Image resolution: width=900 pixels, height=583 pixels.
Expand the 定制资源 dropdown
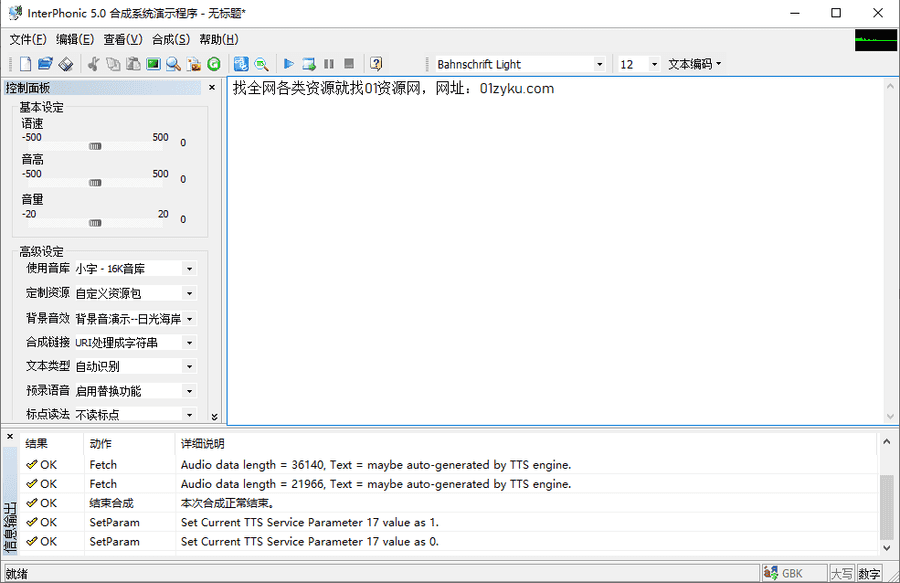[189, 293]
